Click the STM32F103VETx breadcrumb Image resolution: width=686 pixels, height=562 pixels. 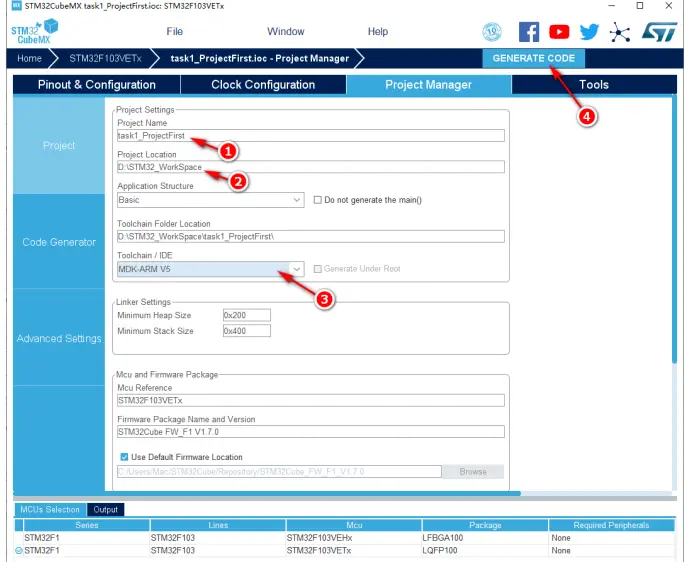(105, 59)
